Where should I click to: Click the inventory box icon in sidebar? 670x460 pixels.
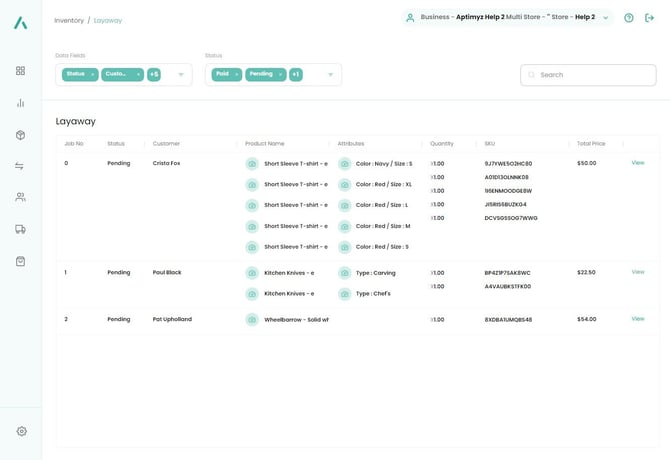(20, 135)
